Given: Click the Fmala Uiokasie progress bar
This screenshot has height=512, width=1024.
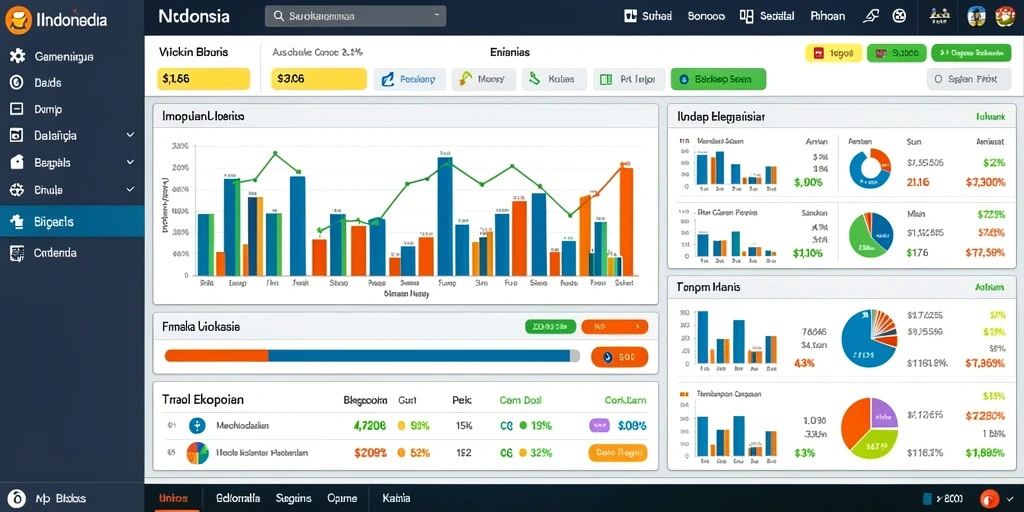Looking at the screenshot, I should 372,356.
